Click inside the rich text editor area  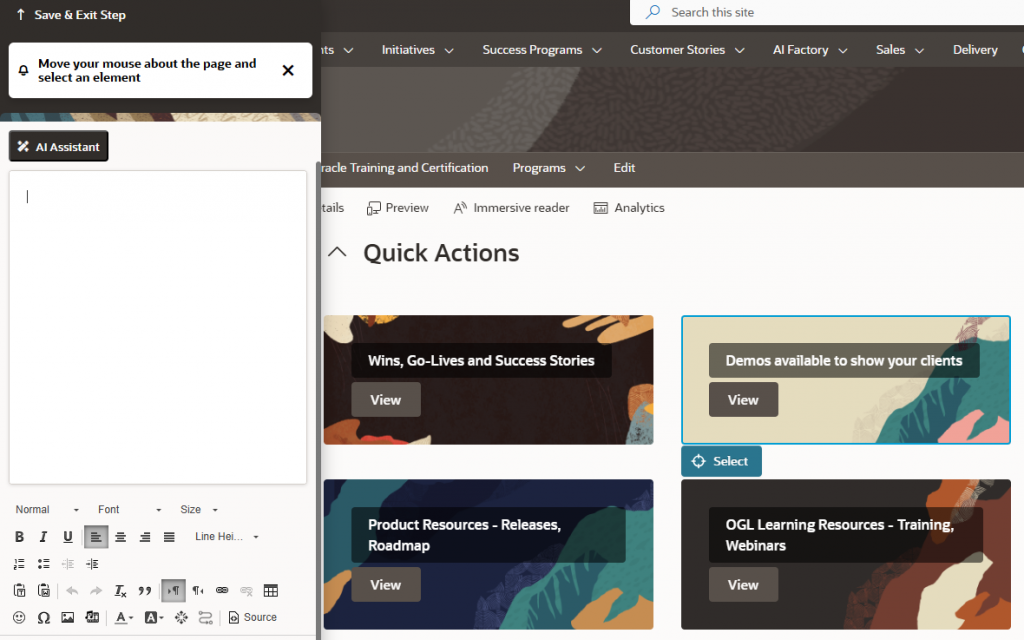157,327
